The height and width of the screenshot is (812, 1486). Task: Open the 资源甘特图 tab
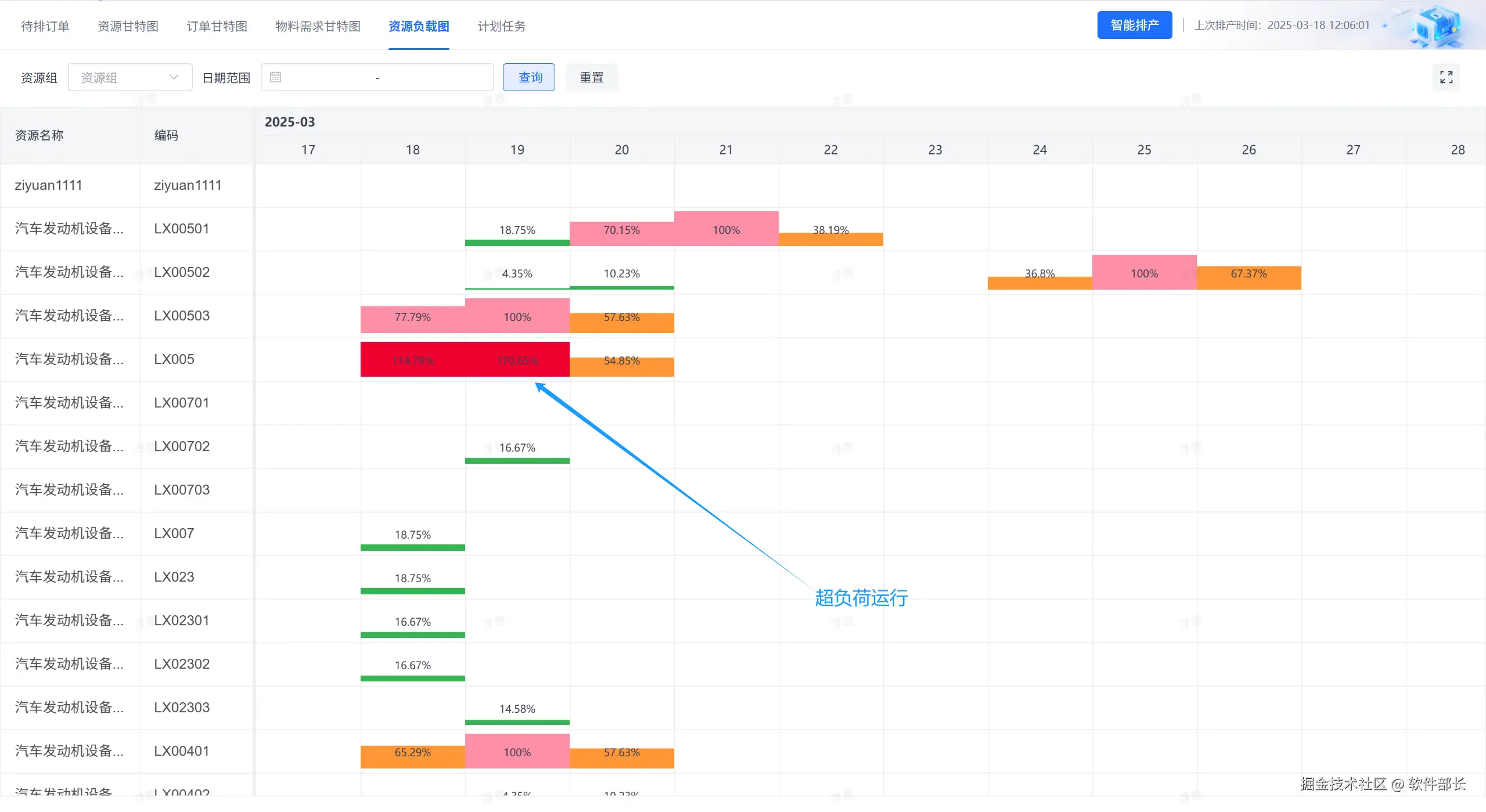(x=128, y=26)
